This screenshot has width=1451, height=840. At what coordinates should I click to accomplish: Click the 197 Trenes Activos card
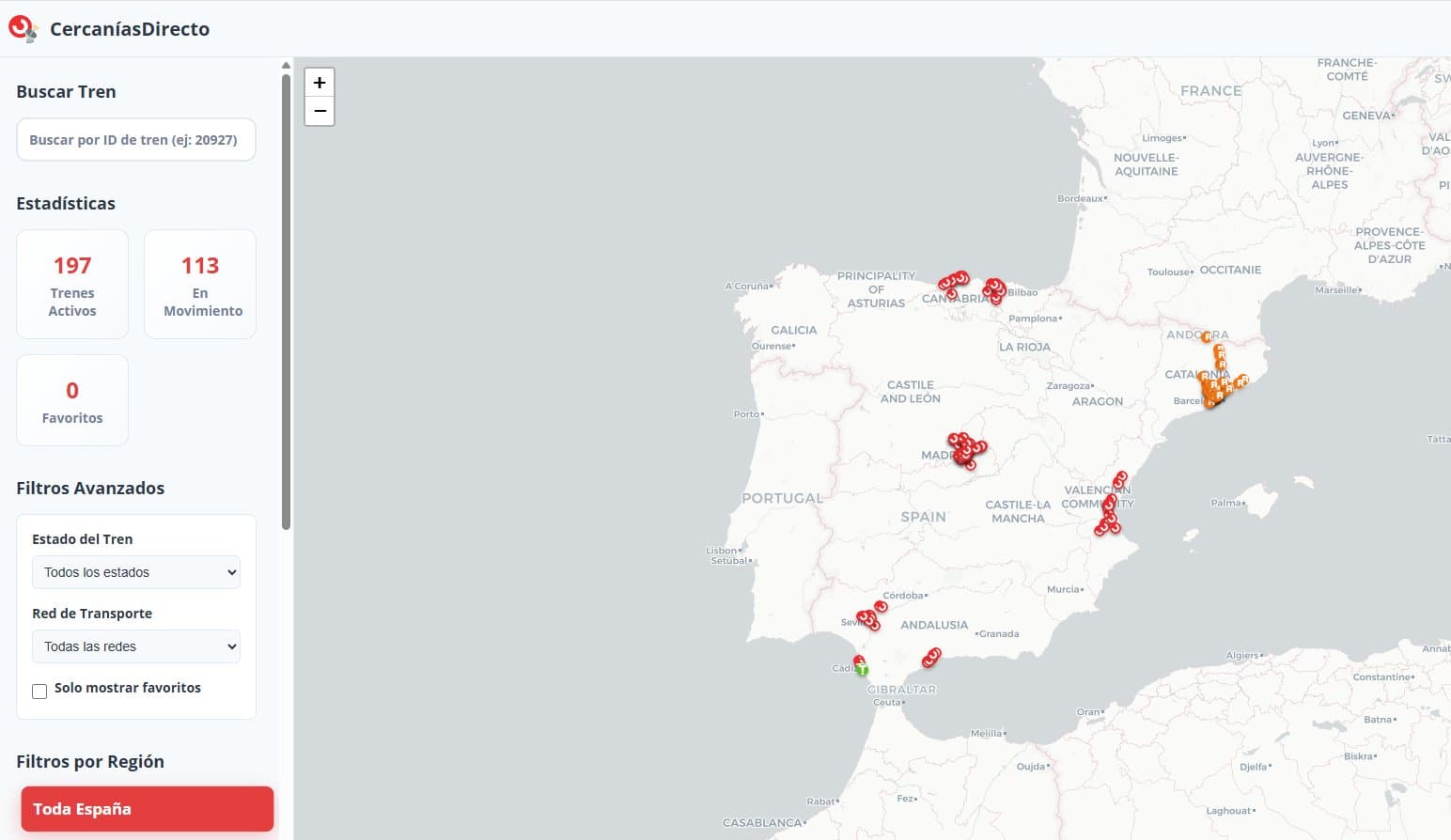(72, 284)
